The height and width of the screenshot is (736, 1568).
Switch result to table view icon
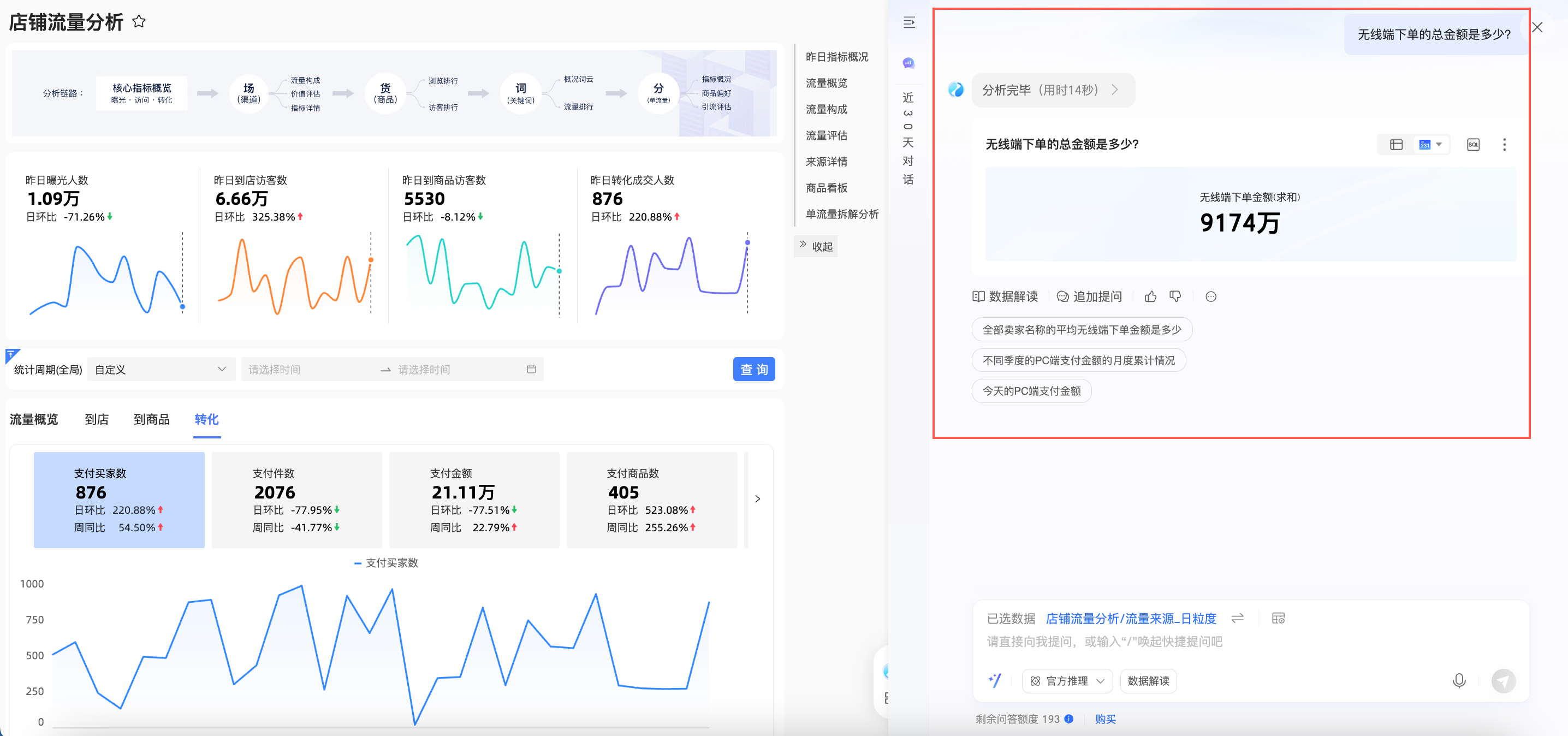1395,144
